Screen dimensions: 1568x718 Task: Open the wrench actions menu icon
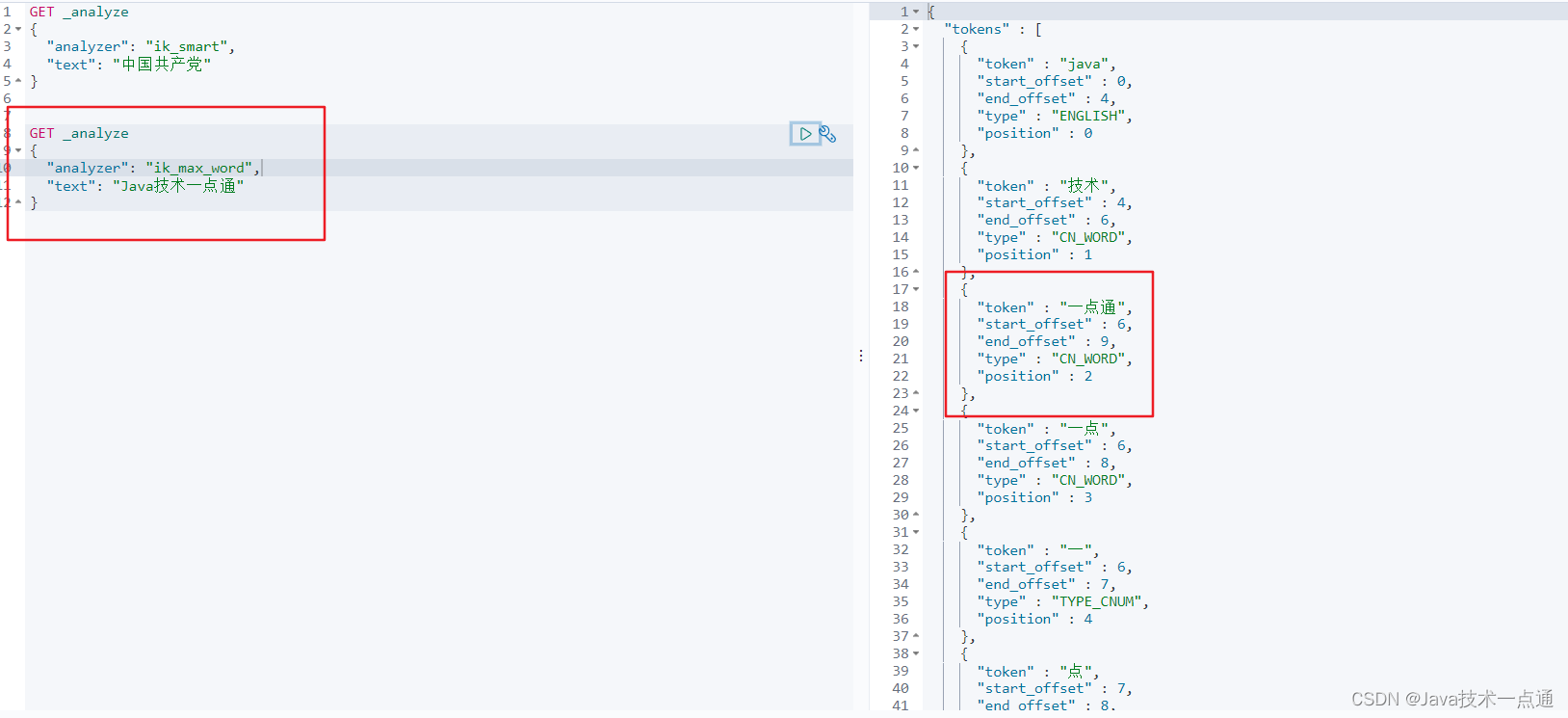pos(827,134)
